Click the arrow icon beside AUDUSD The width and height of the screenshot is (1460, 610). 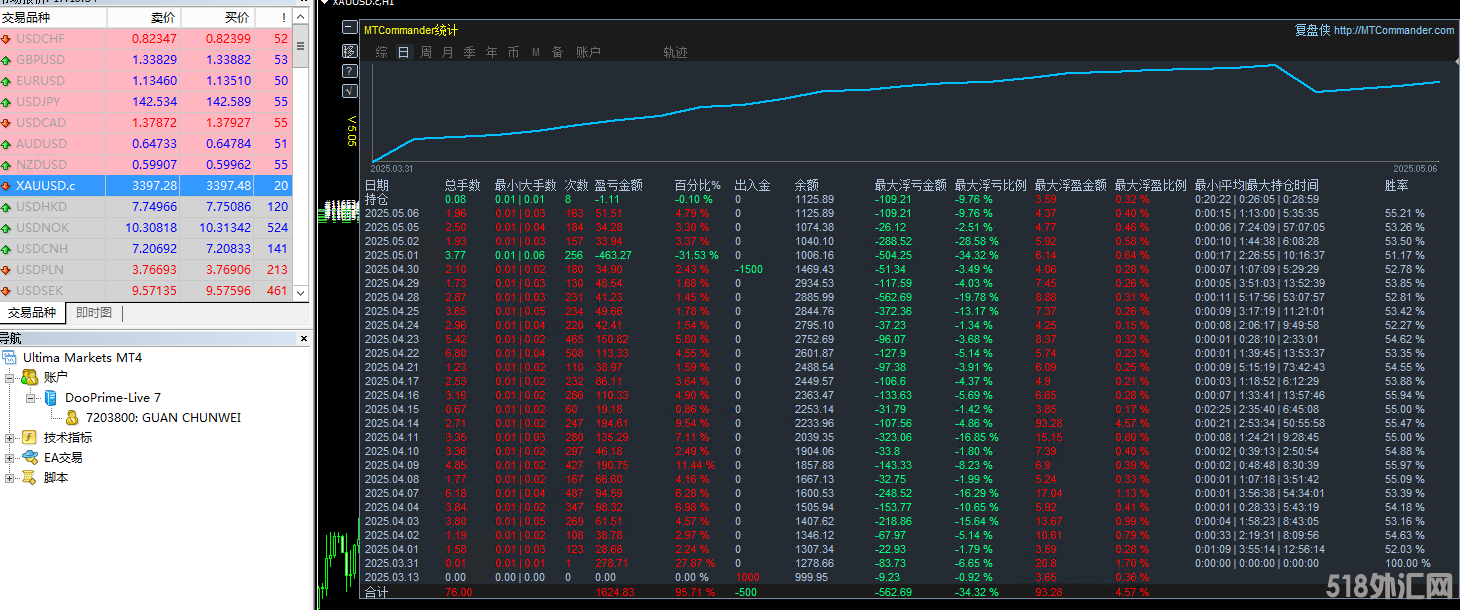tap(6, 144)
